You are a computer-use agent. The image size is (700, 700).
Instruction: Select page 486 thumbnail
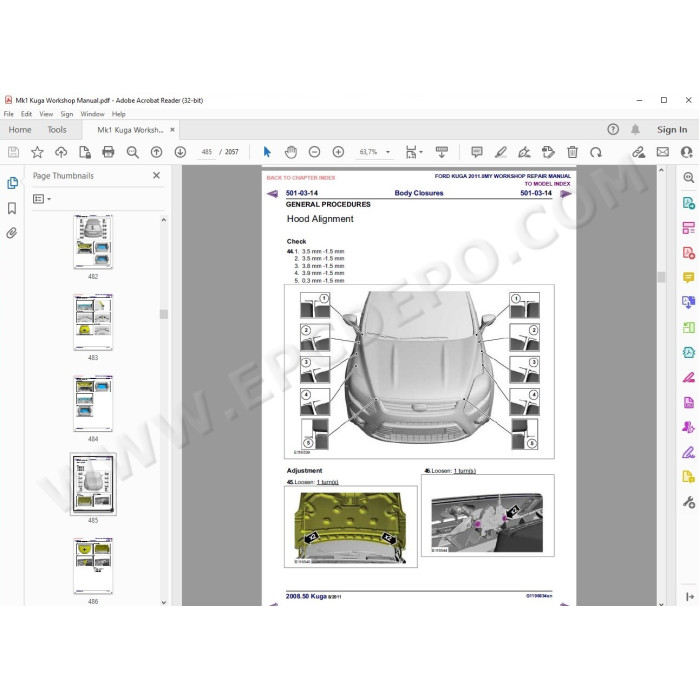93,566
